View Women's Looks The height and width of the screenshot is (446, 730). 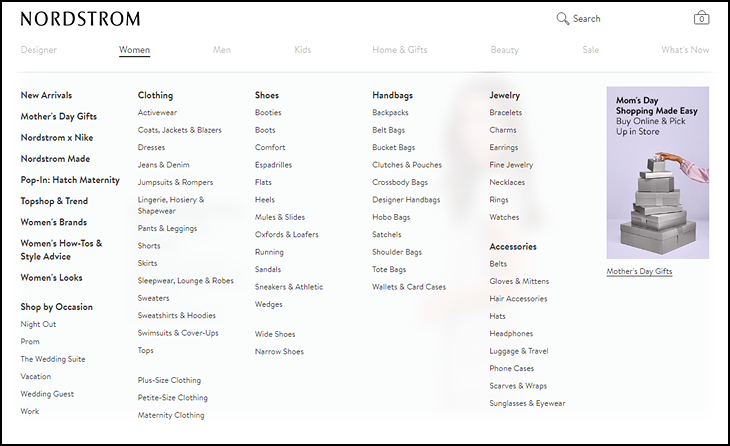click(51, 277)
